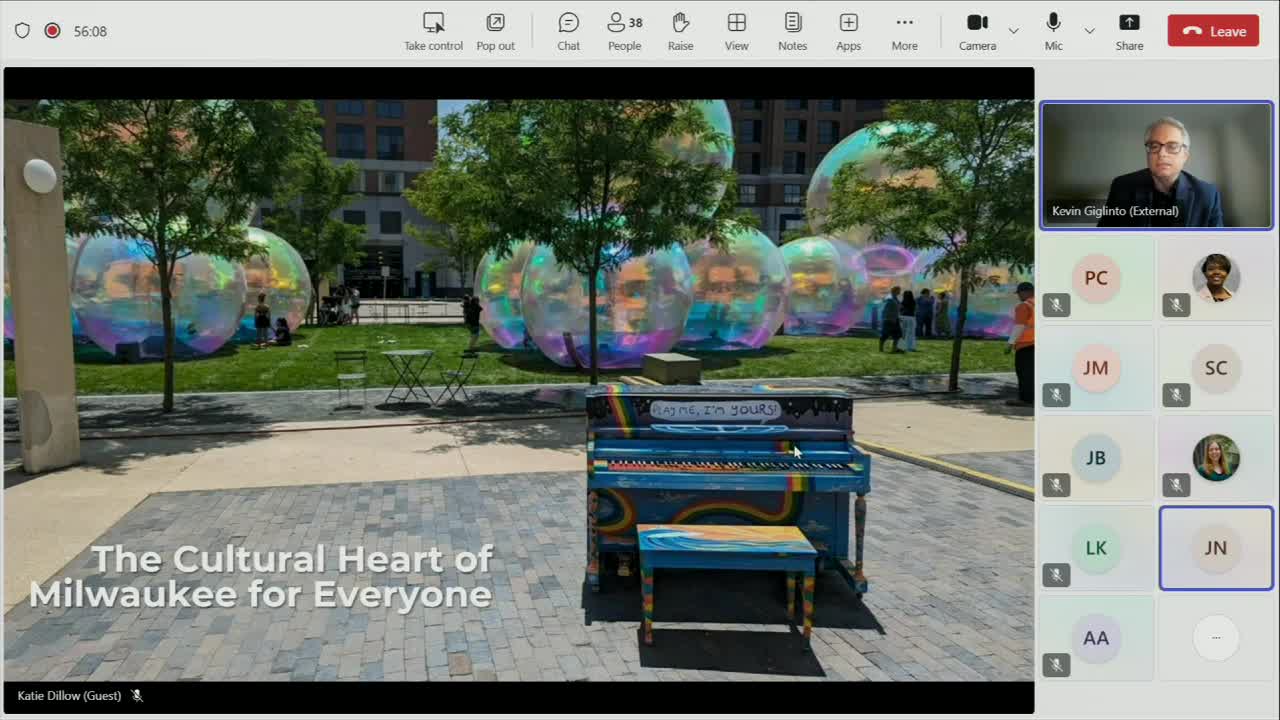
Task: Select the JB participant tile
Action: coord(1097,458)
